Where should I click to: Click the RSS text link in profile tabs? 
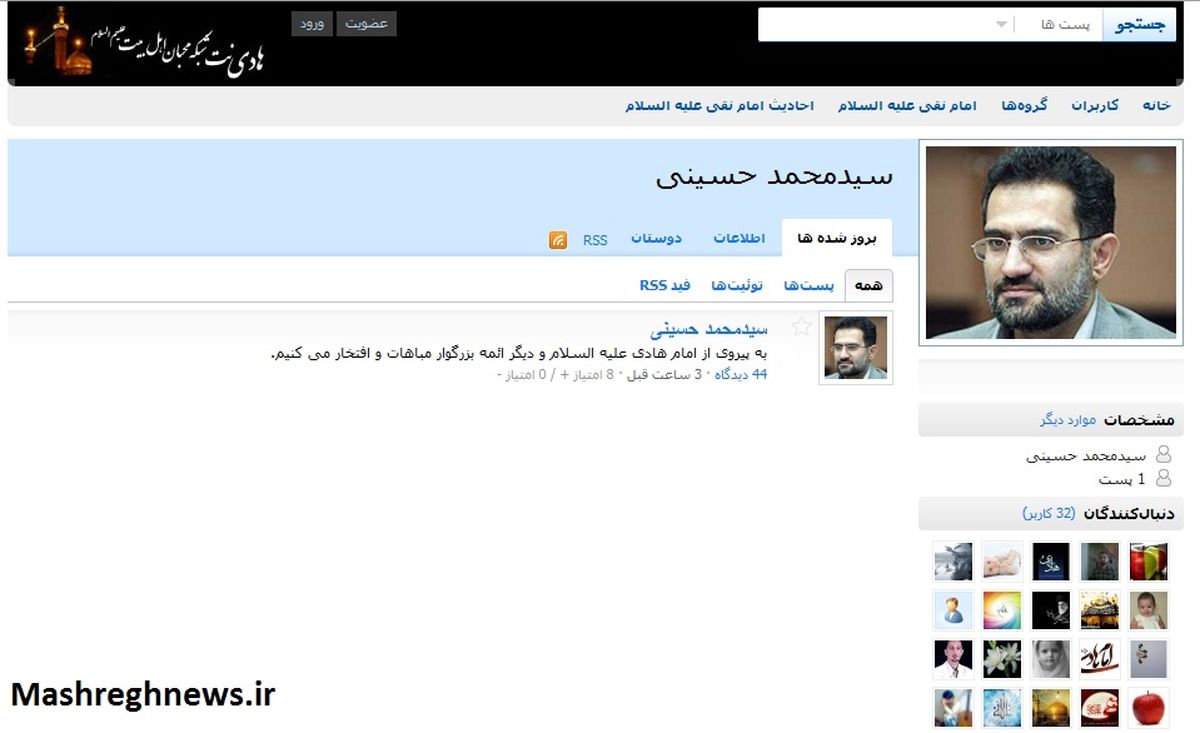point(595,240)
